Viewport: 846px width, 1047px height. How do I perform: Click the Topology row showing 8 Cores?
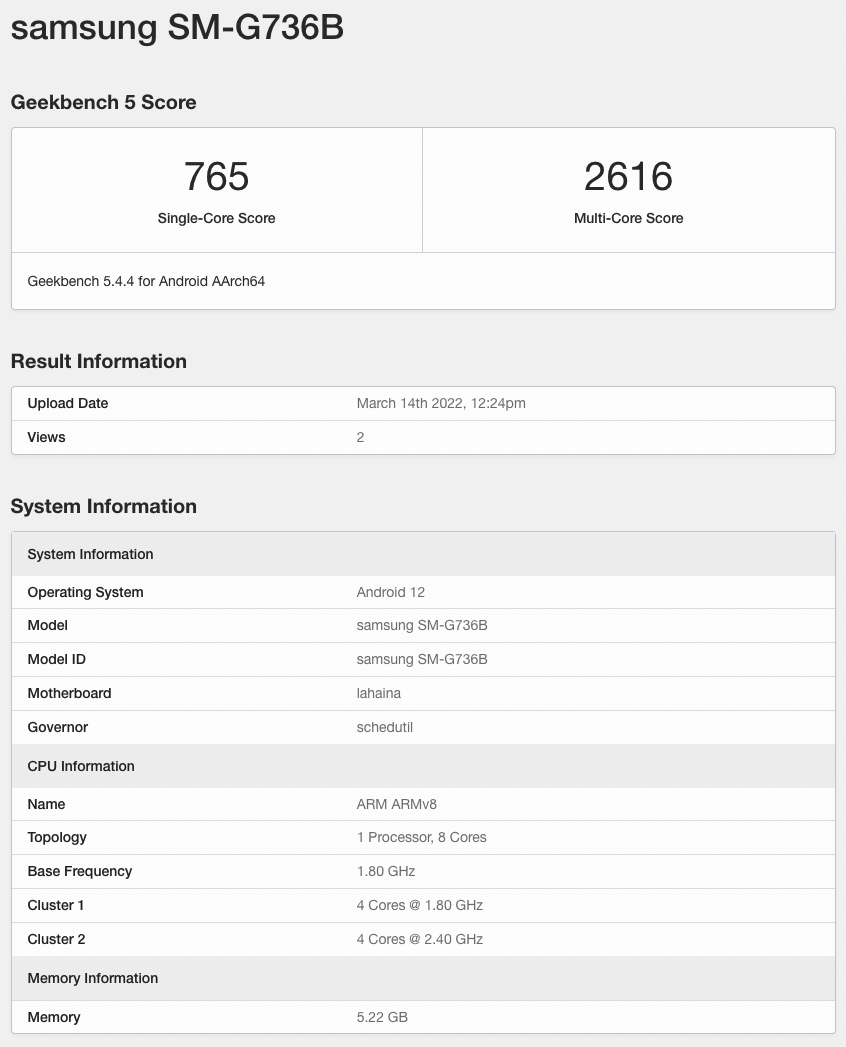(x=421, y=837)
